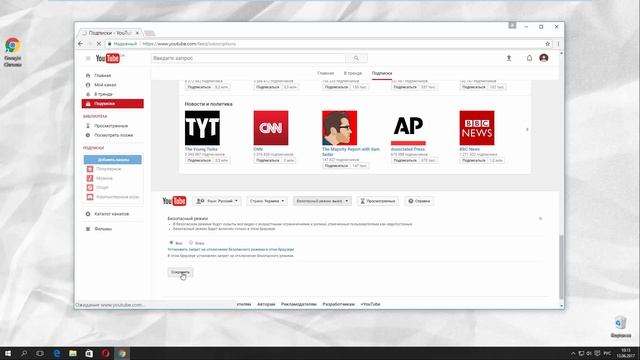
Task: Open the Windows Store taskbar icon
Action: pyautogui.click(x=89, y=353)
